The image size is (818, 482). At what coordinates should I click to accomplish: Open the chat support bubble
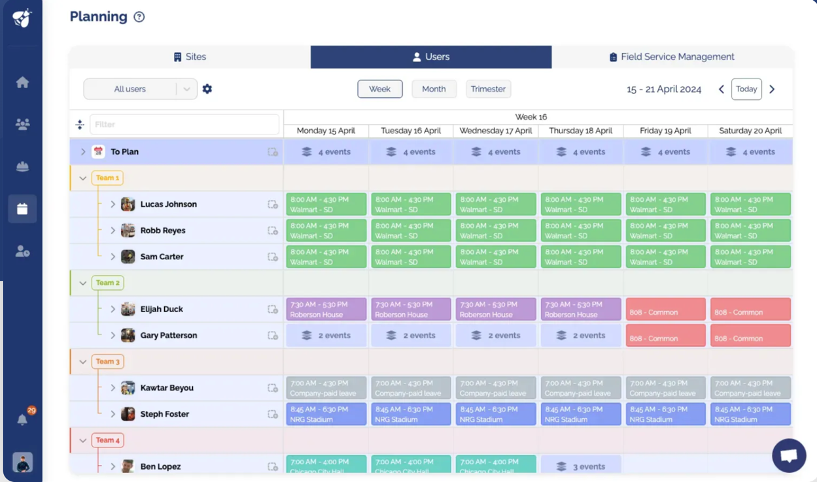pyautogui.click(x=789, y=455)
